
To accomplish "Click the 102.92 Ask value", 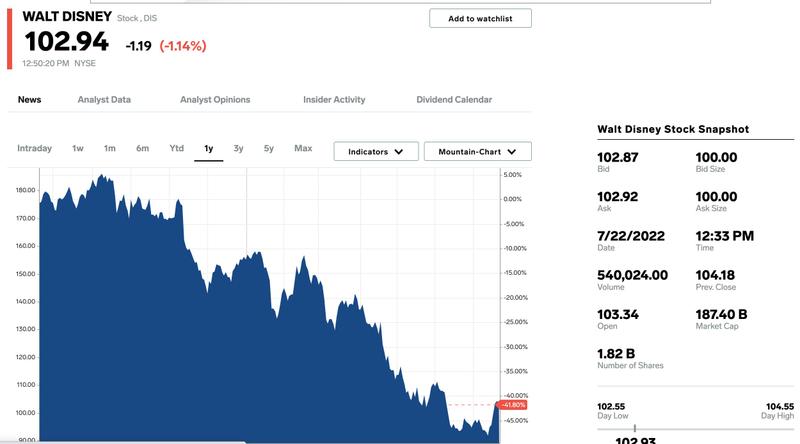I will click(x=617, y=196).
